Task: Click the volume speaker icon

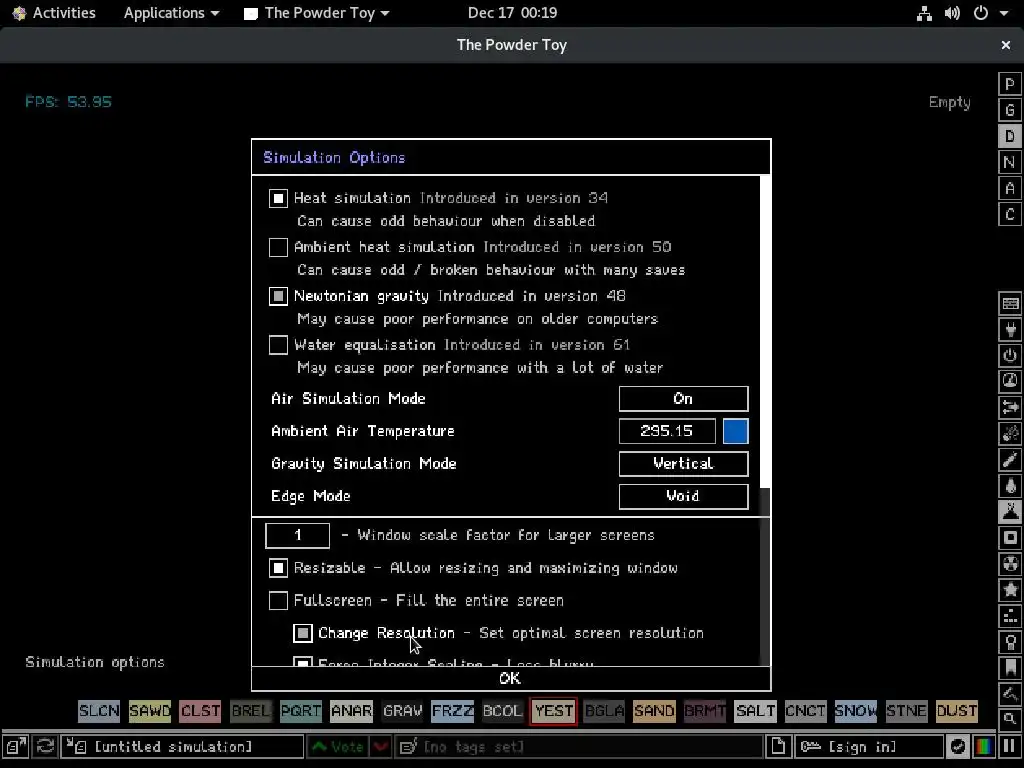Action: tap(952, 13)
